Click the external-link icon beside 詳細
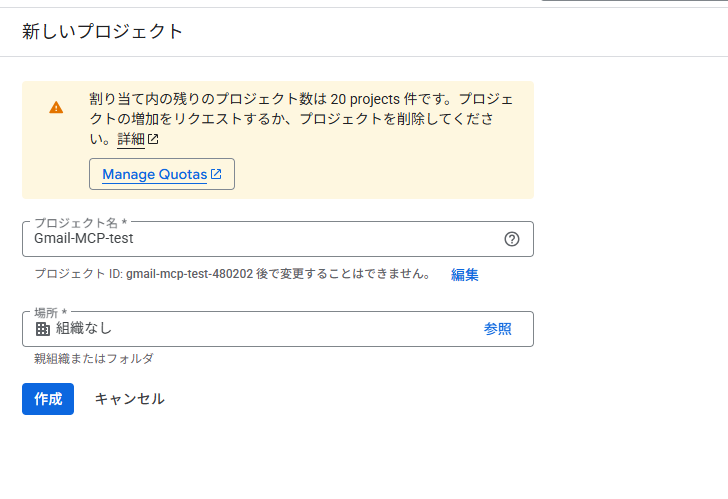The image size is (728, 499). (153, 139)
